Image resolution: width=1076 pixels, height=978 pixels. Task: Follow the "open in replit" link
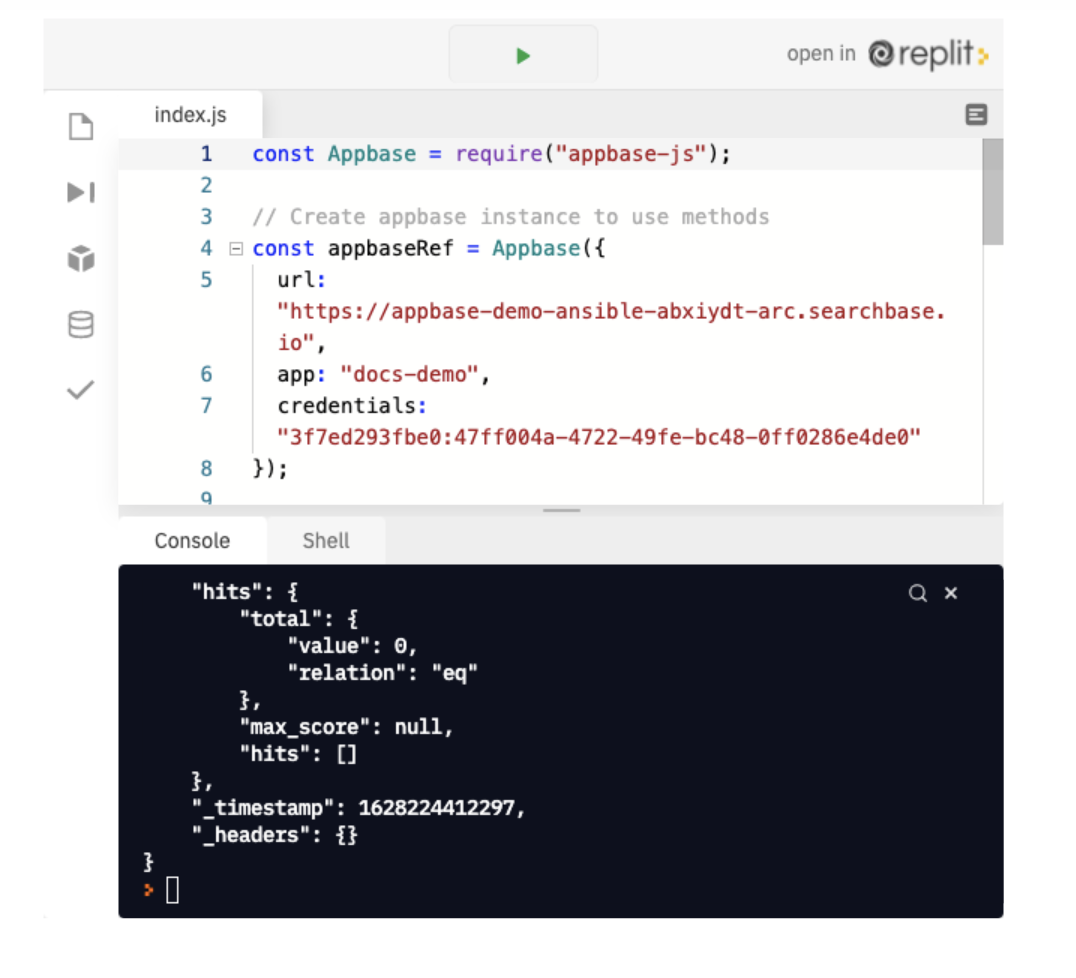(x=887, y=54)
